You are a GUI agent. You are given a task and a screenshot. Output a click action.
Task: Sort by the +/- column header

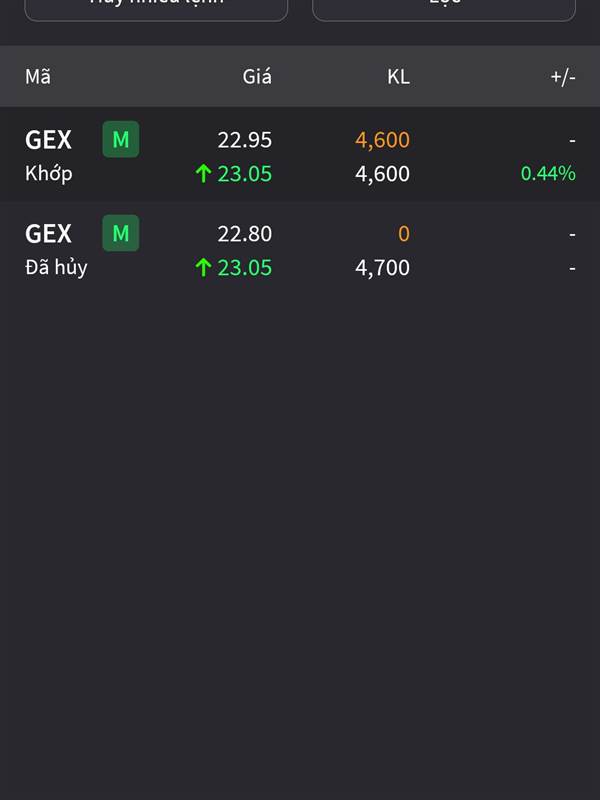[563, 77]
